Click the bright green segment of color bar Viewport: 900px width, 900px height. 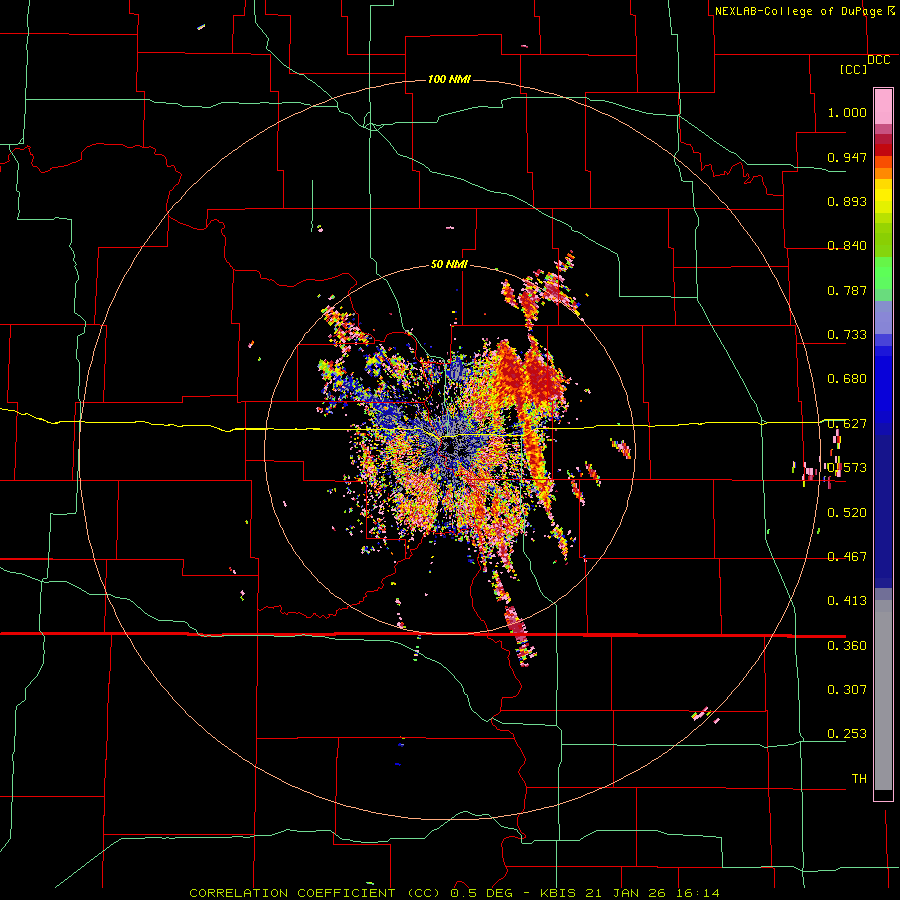click(883, 273)
